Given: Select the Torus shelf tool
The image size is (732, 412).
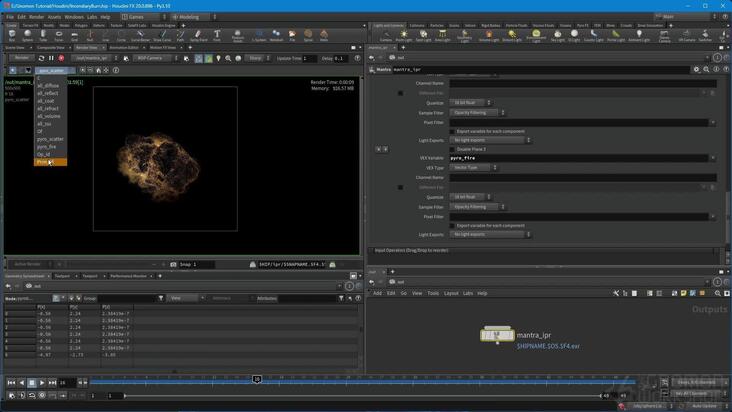Looking at the screenshot, I should (59, 35).
